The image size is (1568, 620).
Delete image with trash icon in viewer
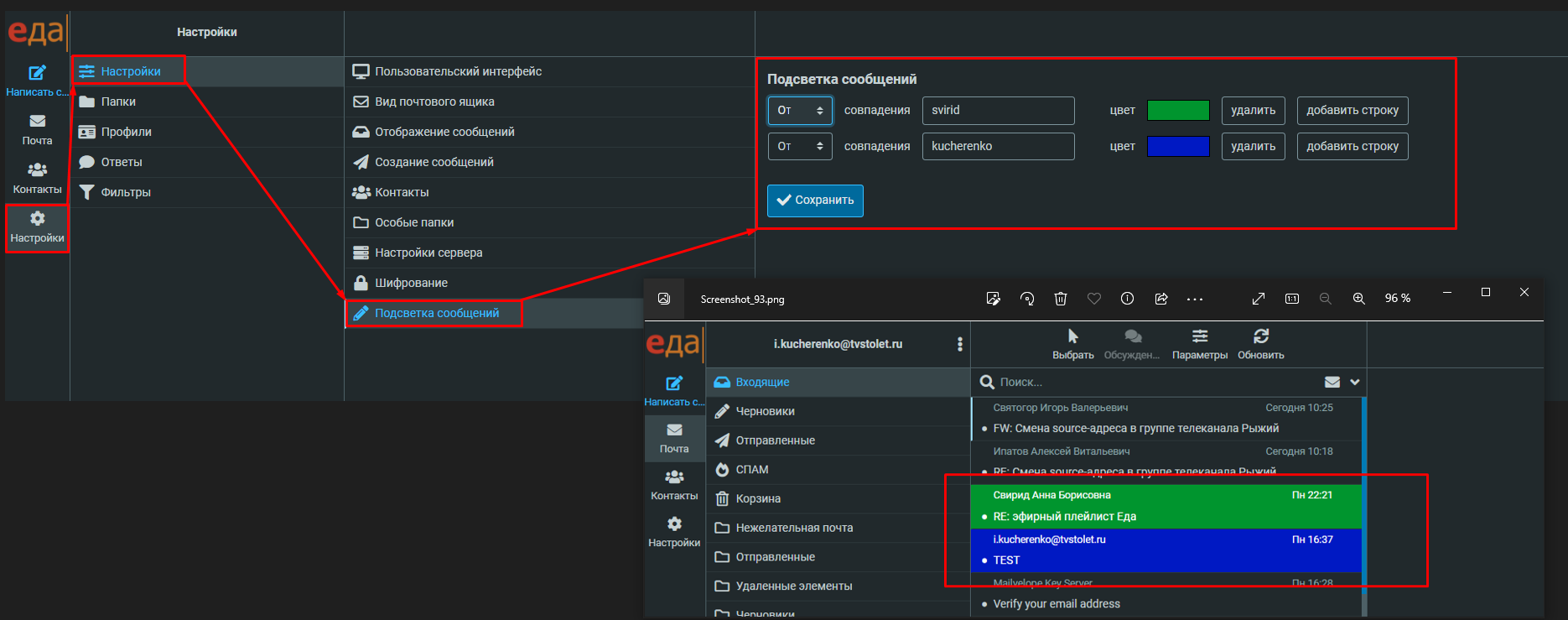point(1061,299)
